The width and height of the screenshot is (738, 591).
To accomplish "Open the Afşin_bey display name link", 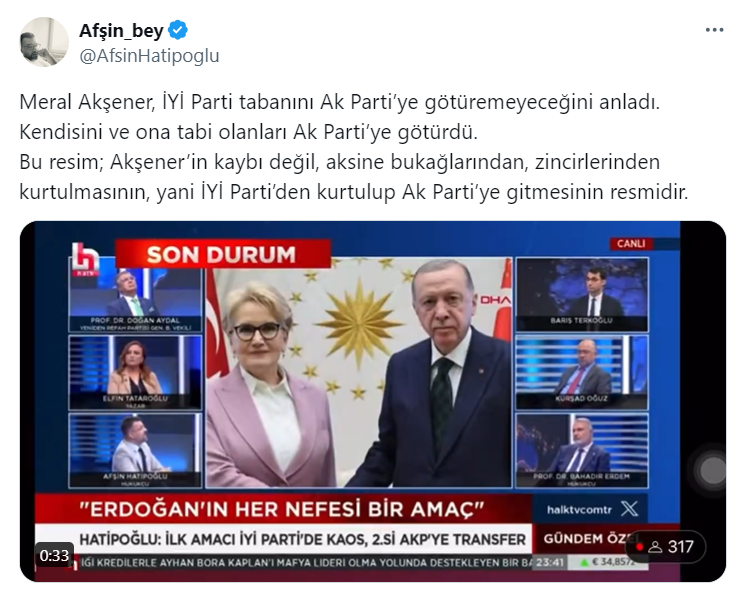I will [x=121, y=31].
